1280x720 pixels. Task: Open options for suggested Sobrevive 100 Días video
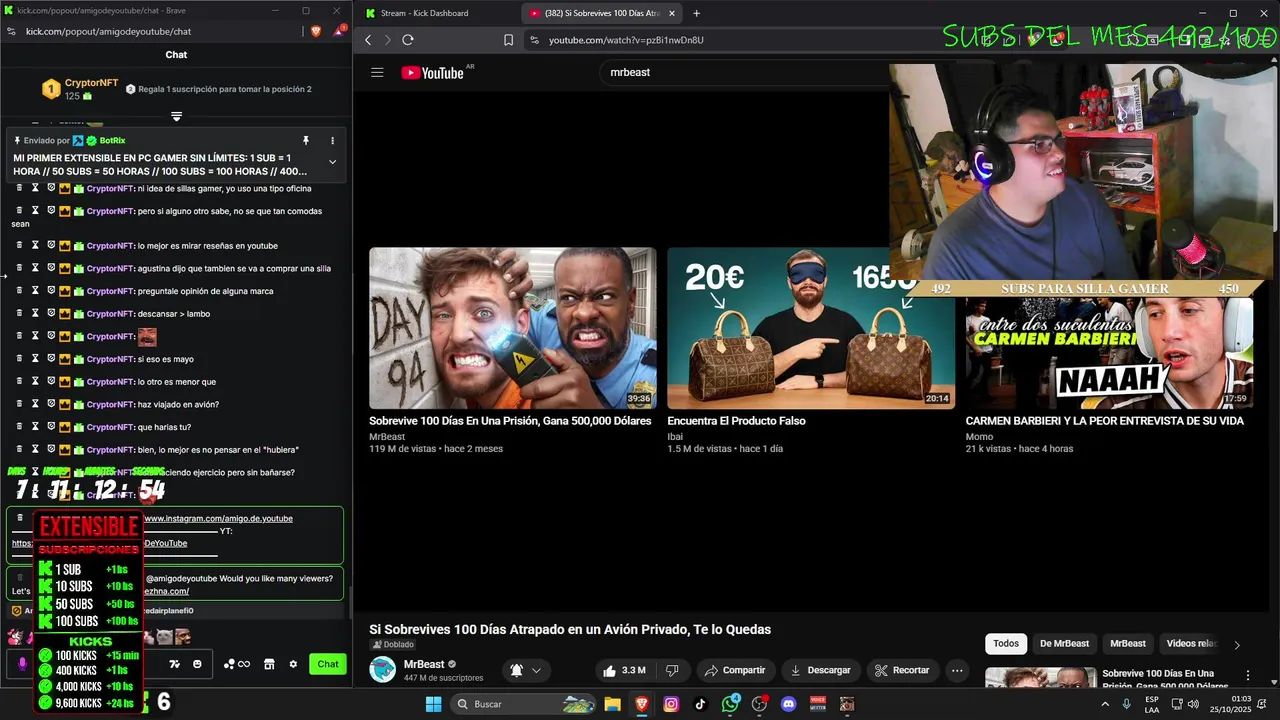pos(1247,676)
